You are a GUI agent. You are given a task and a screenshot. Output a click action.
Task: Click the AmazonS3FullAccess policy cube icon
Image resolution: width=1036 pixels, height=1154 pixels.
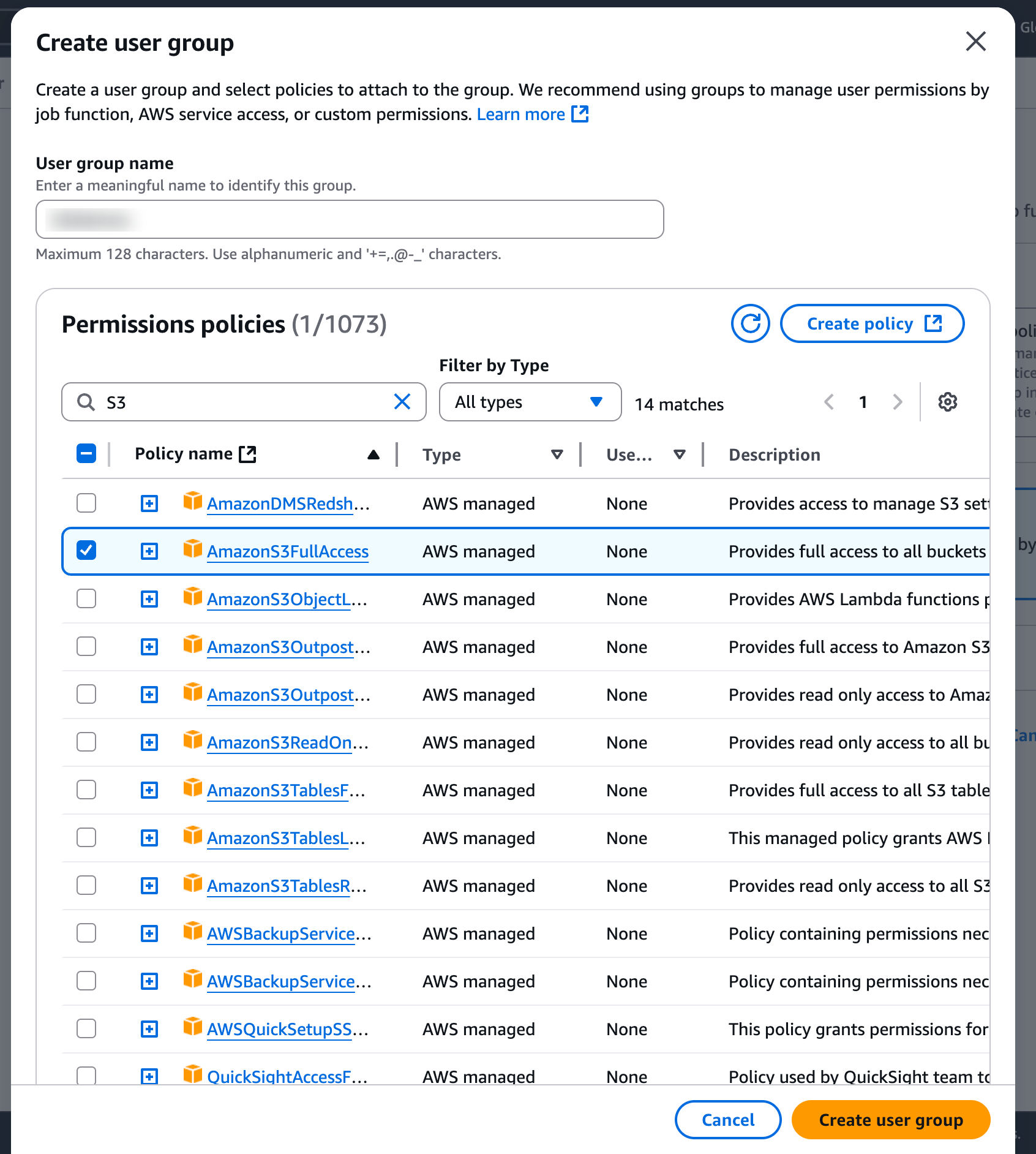[x=193, y=549]
